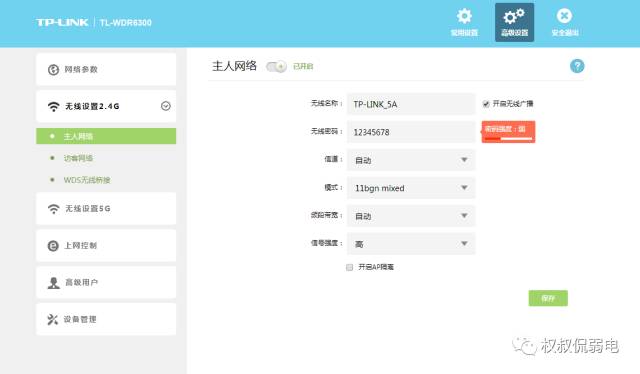The width and height of the screenshot is (640, 374).
Task: Open the advanced settings double-gear icon
Action: pyautogui.click(x=514, y=16)
